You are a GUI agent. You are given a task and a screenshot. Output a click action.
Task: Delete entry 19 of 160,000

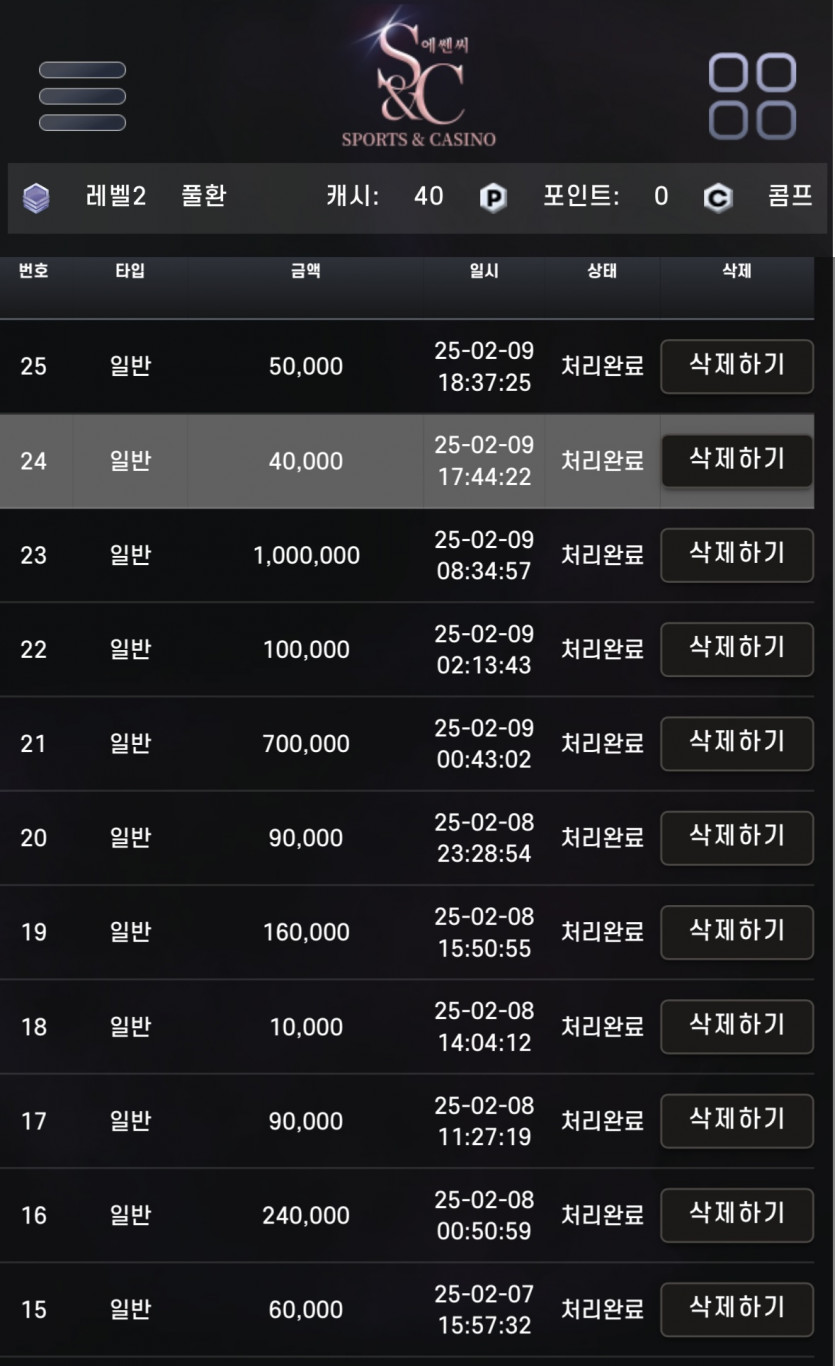coord(737,932)
